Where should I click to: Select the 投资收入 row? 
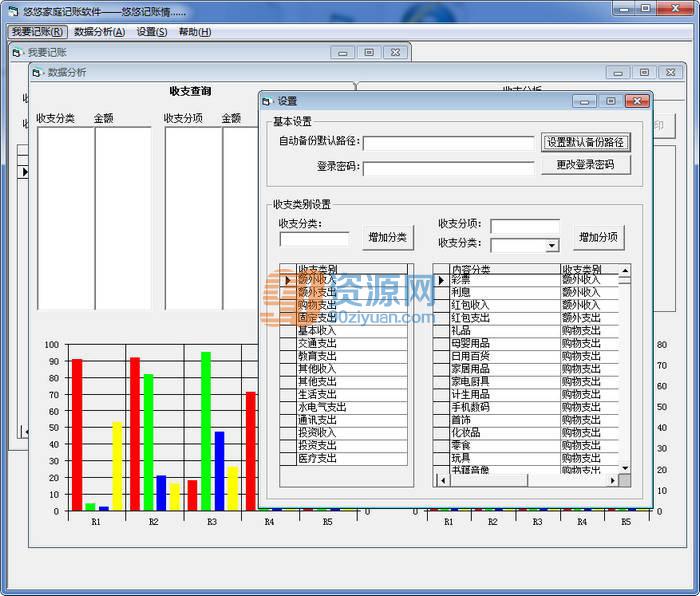click(x=343, y=433)
